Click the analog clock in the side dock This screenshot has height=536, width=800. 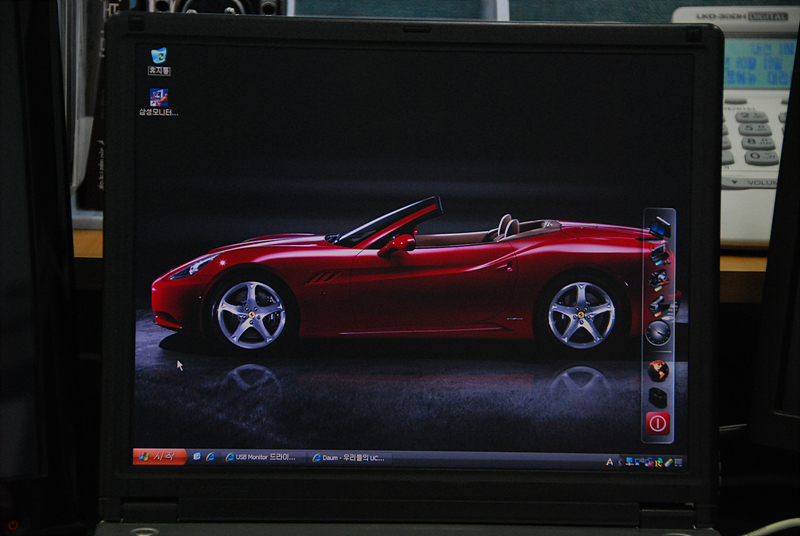click(658, 333)
